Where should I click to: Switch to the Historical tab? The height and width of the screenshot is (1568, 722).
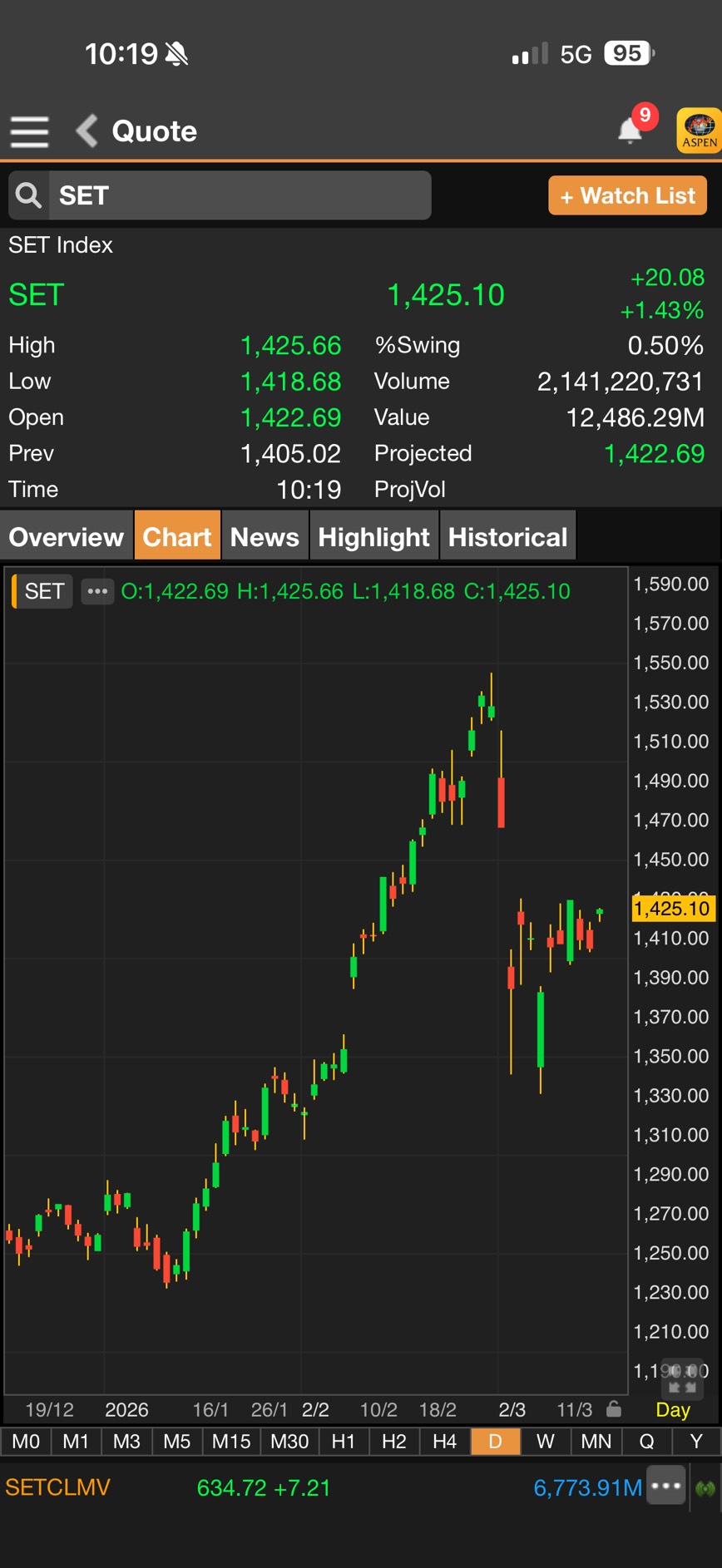click(507, 537)
